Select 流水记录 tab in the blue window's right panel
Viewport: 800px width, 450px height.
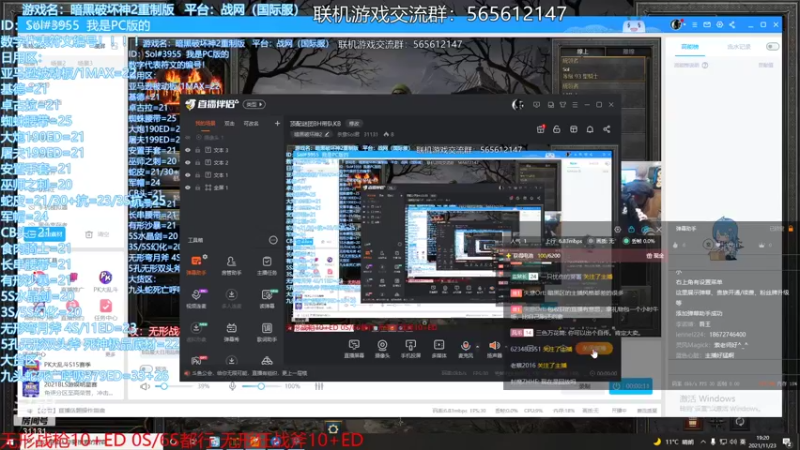pyautogui.click(x=738, y=46)
